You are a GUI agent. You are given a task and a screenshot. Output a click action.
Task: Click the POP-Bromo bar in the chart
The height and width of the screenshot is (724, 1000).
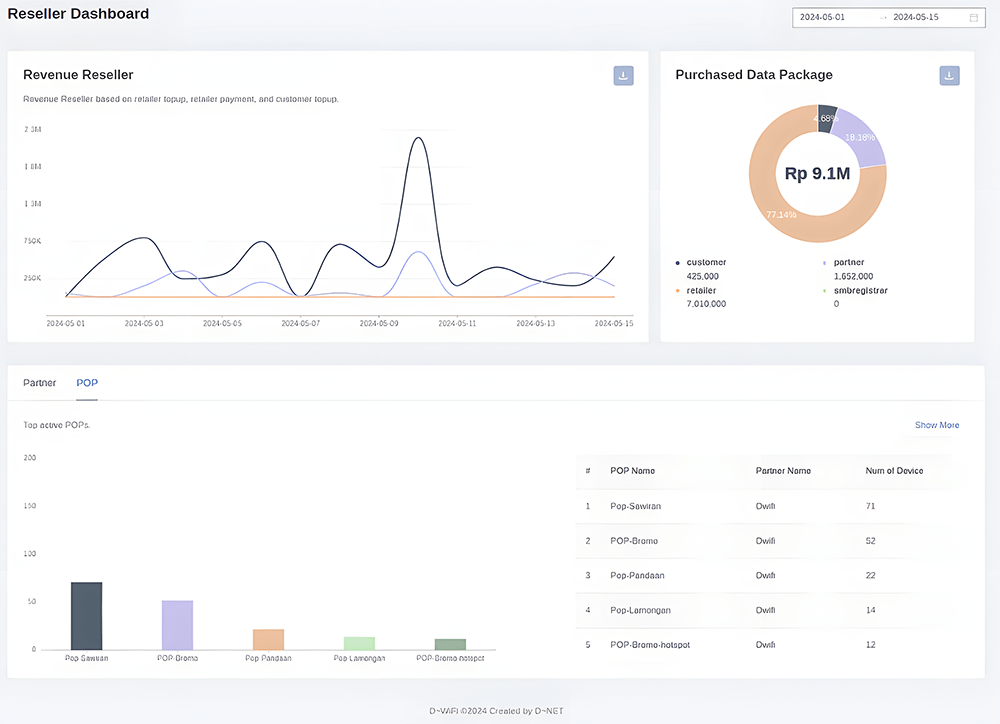pyautogui.click(x=176, y=625)
